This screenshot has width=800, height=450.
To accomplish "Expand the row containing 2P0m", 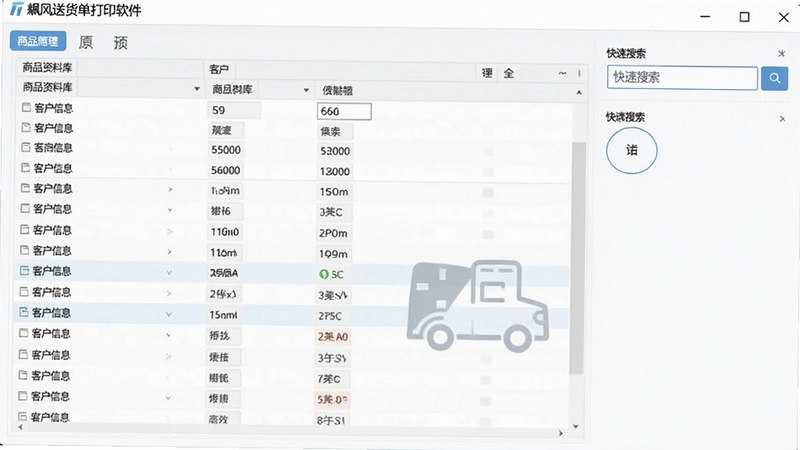I will click(x=170, y=231).
